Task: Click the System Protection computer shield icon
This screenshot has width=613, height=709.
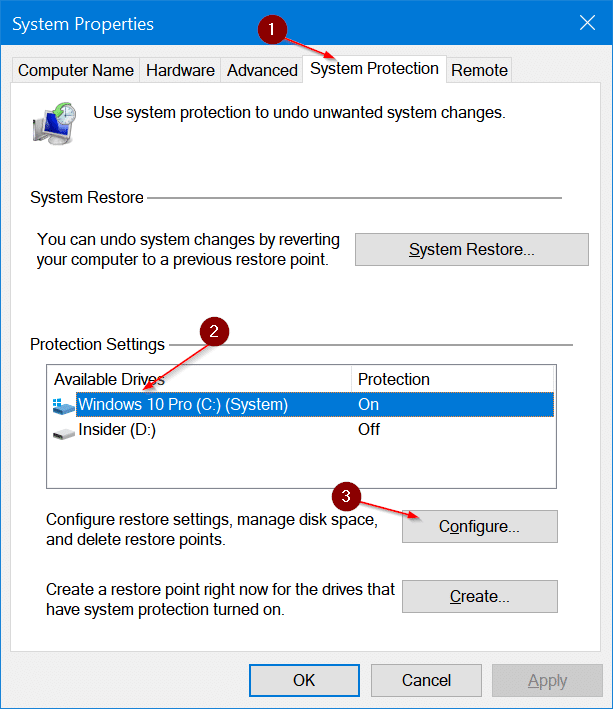Action: [x=55, y=121]
